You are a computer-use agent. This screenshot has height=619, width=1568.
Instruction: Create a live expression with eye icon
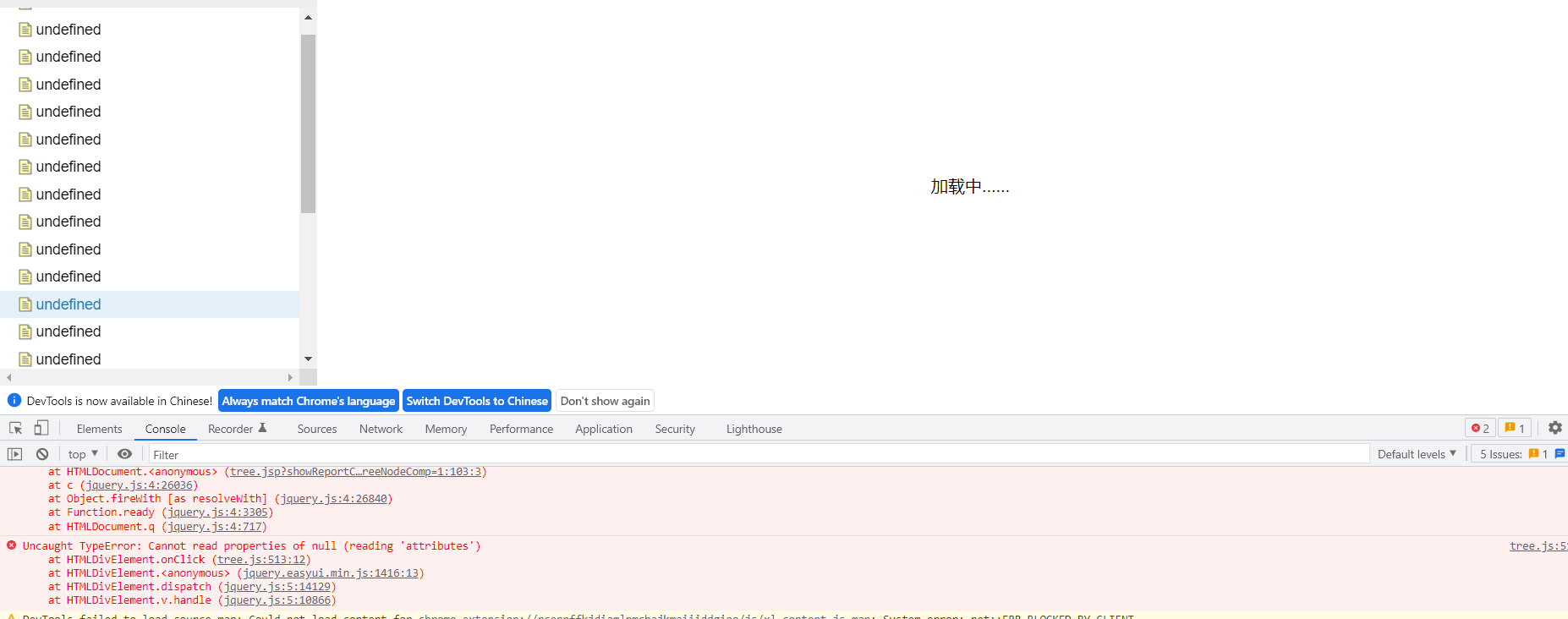(124, 454)
